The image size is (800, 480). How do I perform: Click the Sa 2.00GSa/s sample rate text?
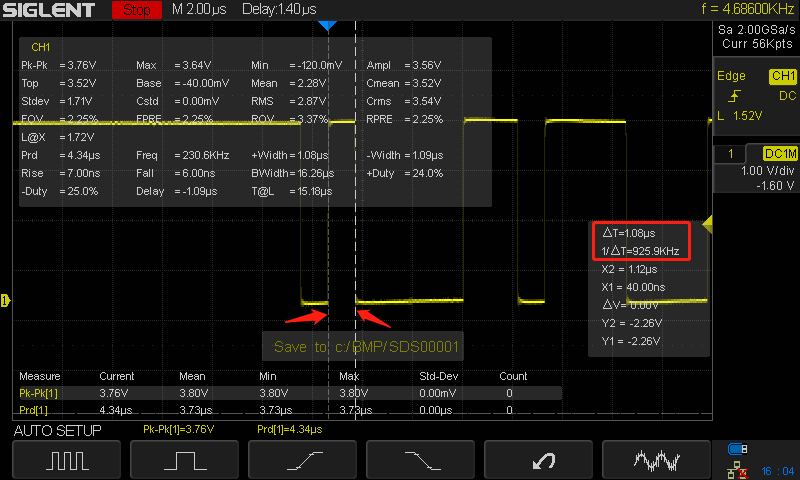[x=757, y=30]
